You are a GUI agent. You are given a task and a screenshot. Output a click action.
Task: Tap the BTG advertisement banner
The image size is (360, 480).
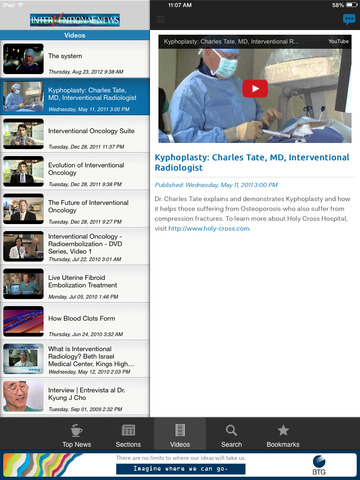click(x=180, y=465)
